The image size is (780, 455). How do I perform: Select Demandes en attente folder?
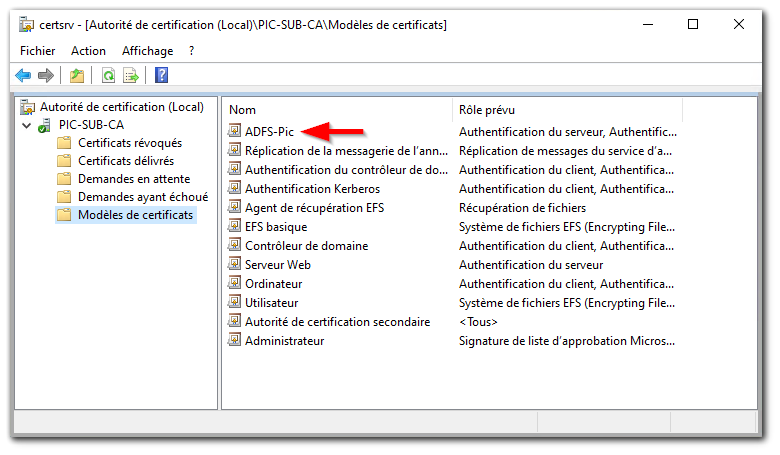tap(134, 179)
